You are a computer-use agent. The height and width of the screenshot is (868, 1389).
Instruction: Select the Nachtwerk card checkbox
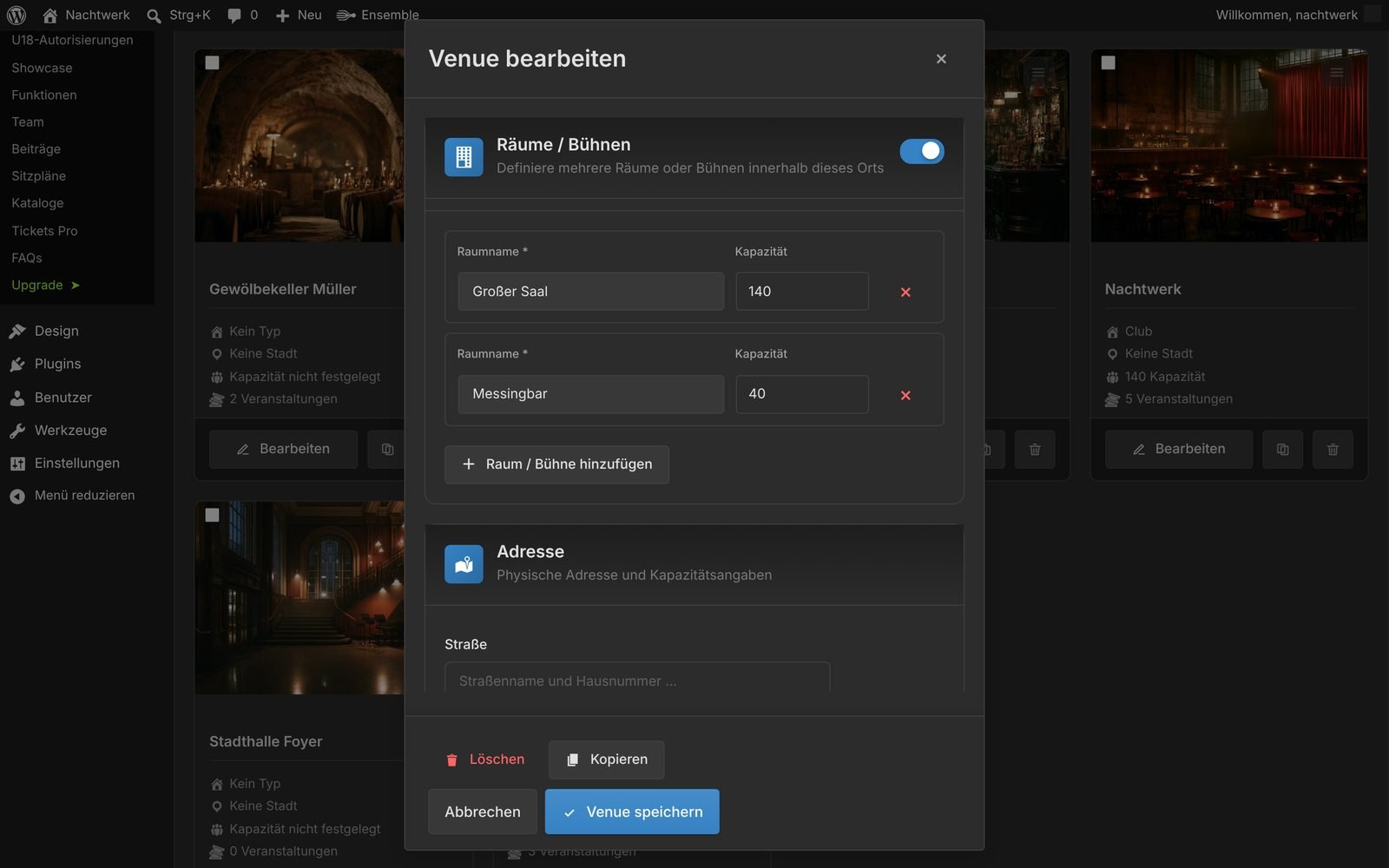point(1108,62)
